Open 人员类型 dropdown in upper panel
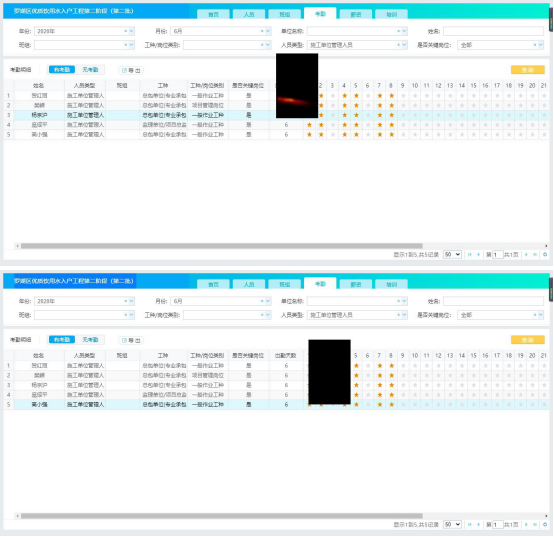This screenshot has width=554, height=537. point(405,45)
